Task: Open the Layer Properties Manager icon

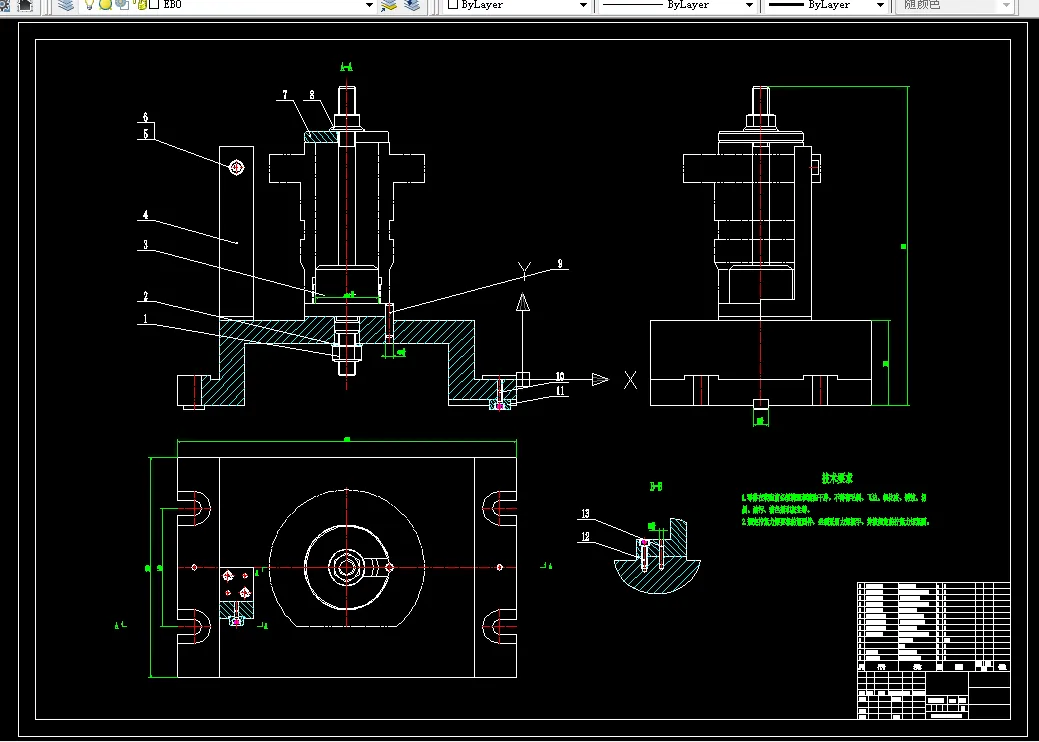Action: [x=66, y=5]
